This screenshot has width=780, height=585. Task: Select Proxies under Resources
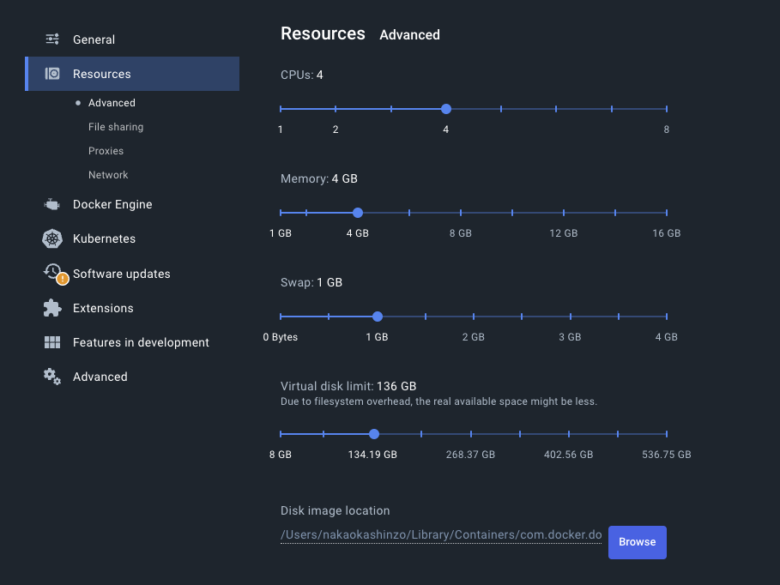tap(105, 151)
